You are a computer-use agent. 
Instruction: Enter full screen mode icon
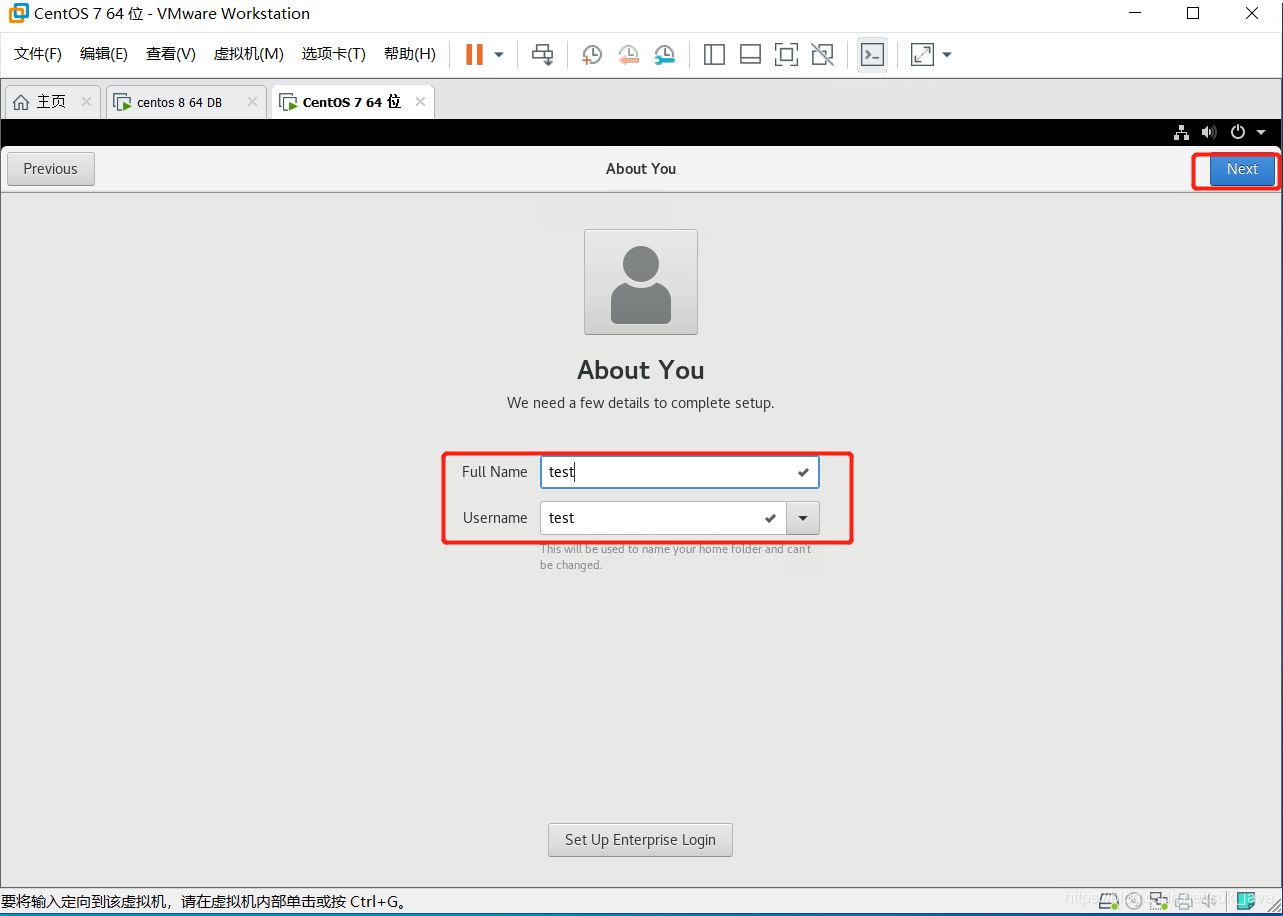(786, 54)
